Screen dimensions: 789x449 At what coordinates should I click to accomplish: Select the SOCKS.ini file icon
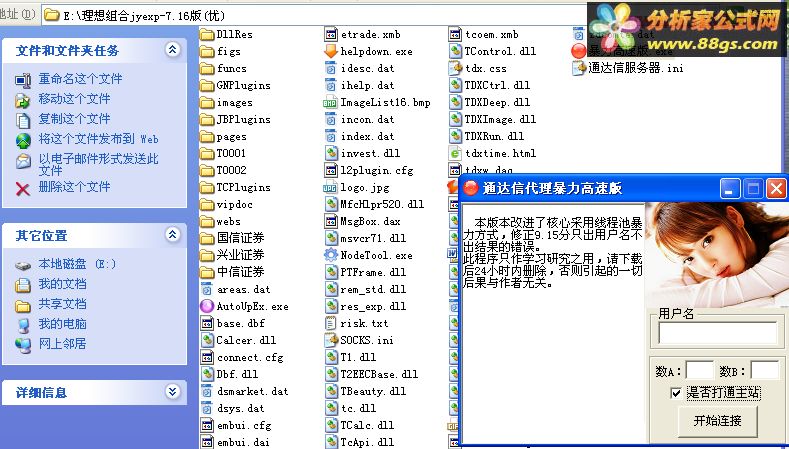tap(331, 340)
